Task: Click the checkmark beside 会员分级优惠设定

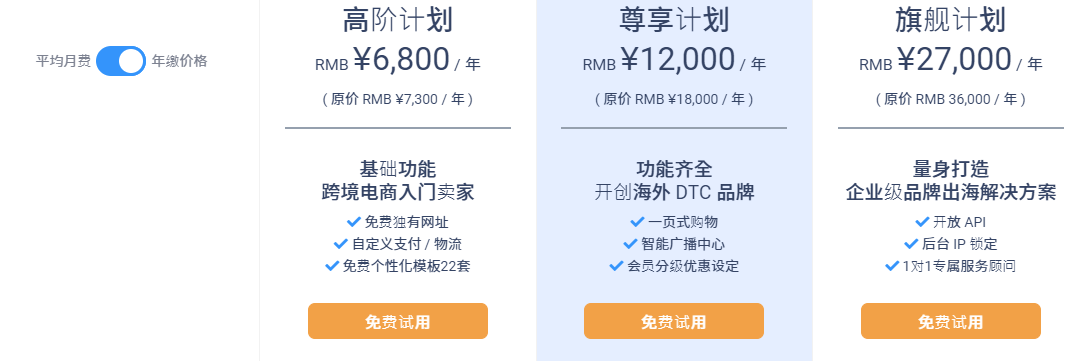Action: [616, 266]
